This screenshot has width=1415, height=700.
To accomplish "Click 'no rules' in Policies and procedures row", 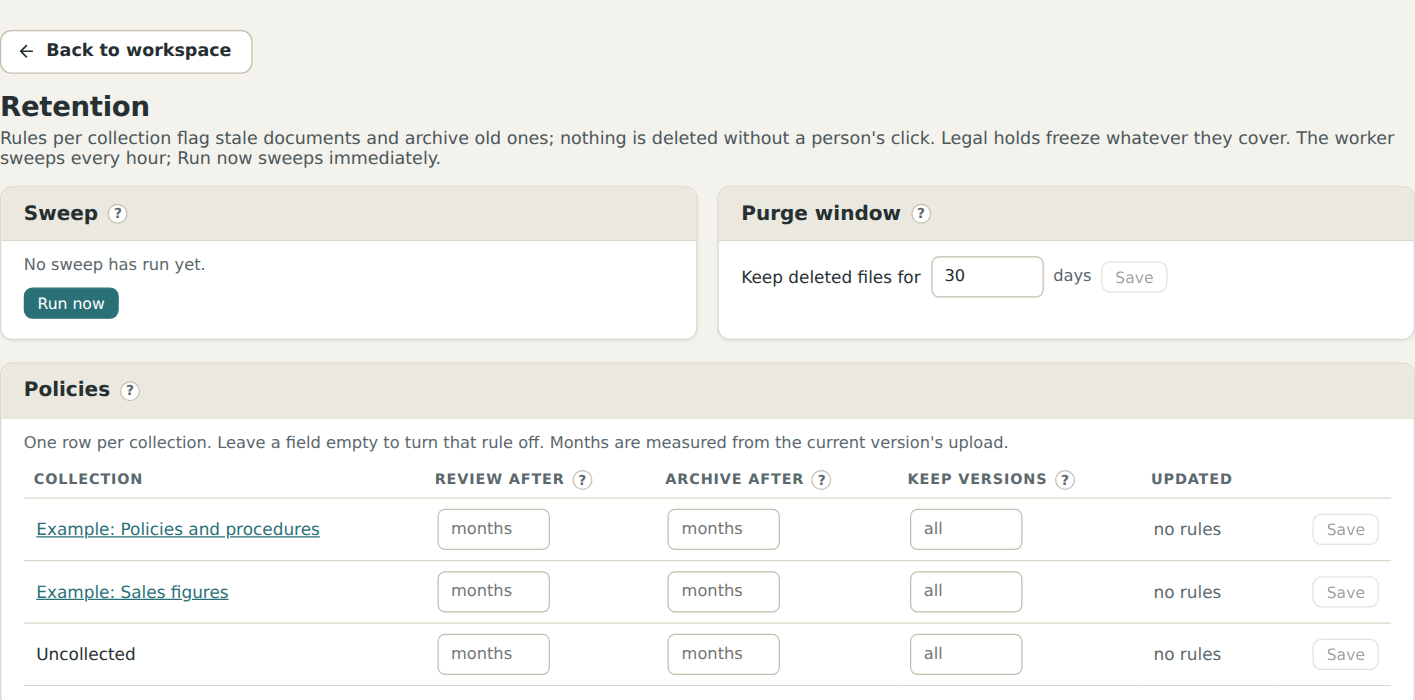I will [x=1187, y=529].
